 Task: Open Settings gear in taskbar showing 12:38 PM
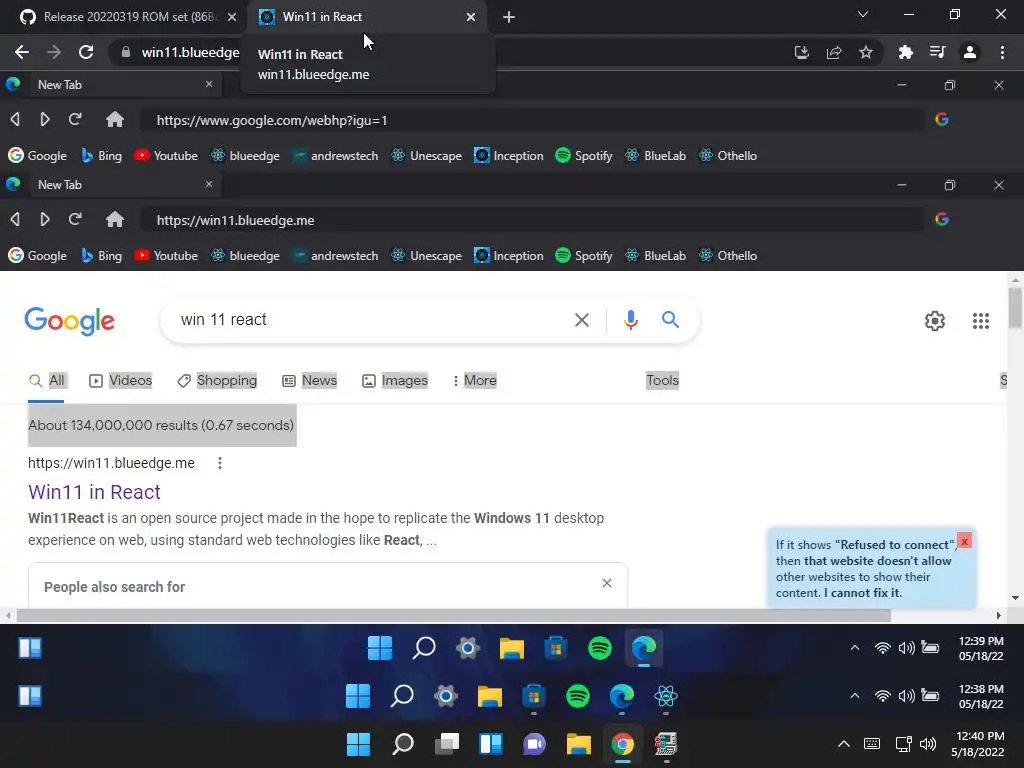pyautogui.click(x=445, y=696)
